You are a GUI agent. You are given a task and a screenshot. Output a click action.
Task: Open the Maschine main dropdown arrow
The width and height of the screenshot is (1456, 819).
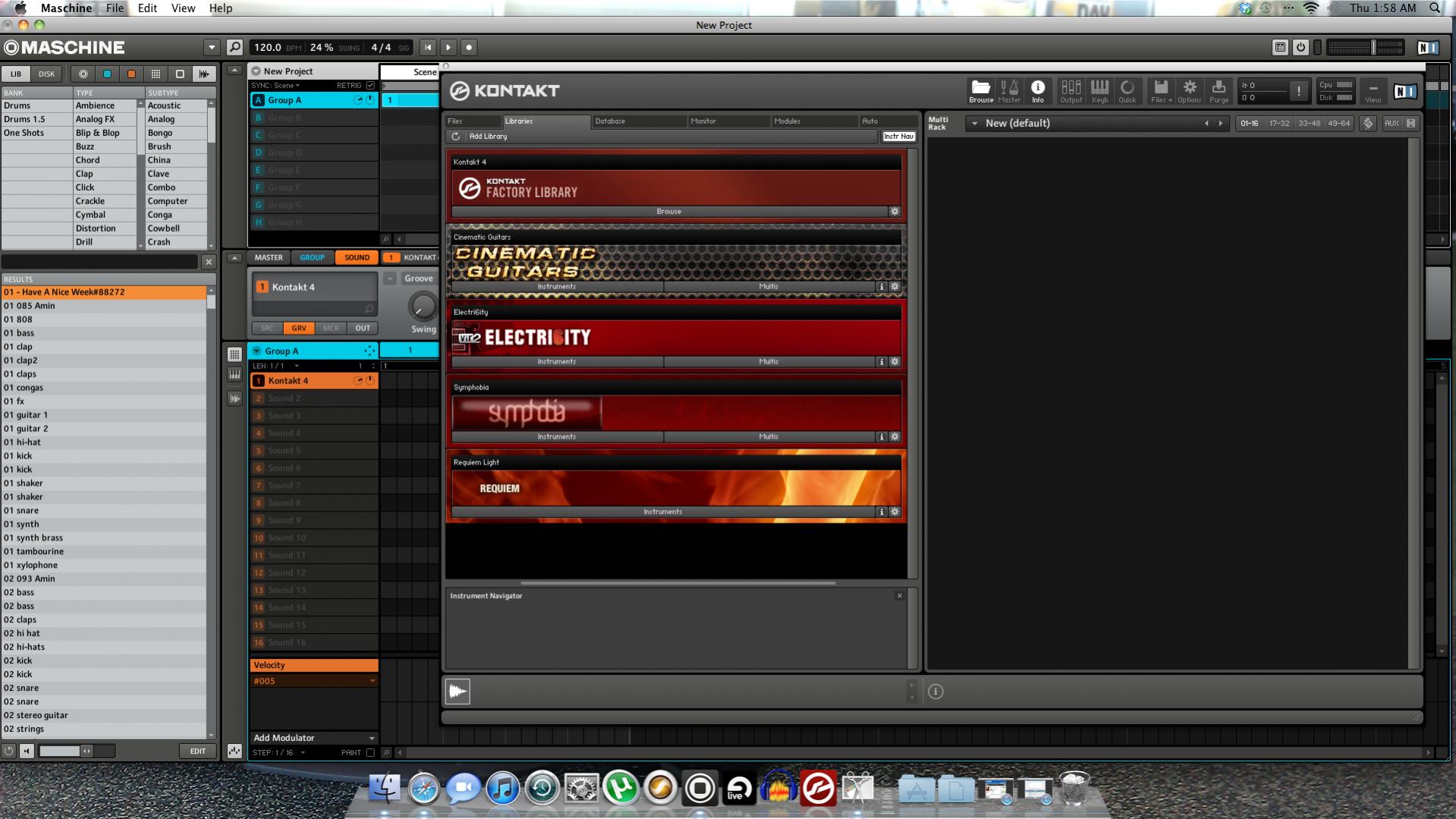click(212, 47)
